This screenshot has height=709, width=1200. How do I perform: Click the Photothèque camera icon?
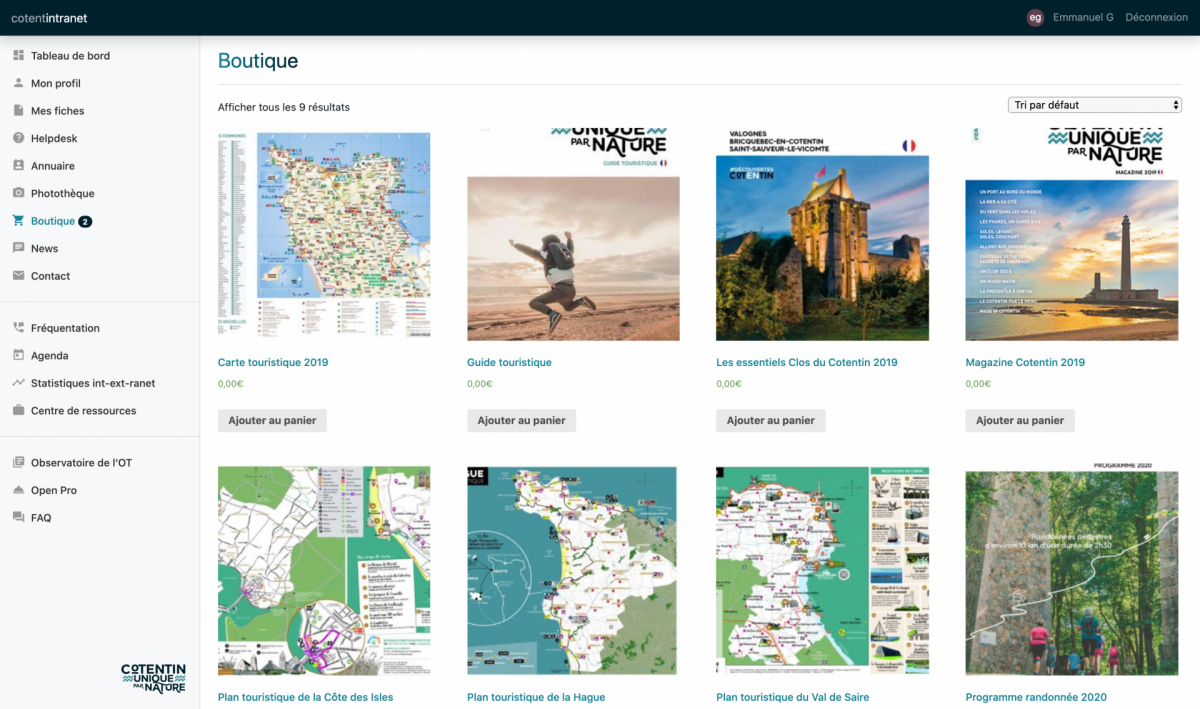click(19, 193)
